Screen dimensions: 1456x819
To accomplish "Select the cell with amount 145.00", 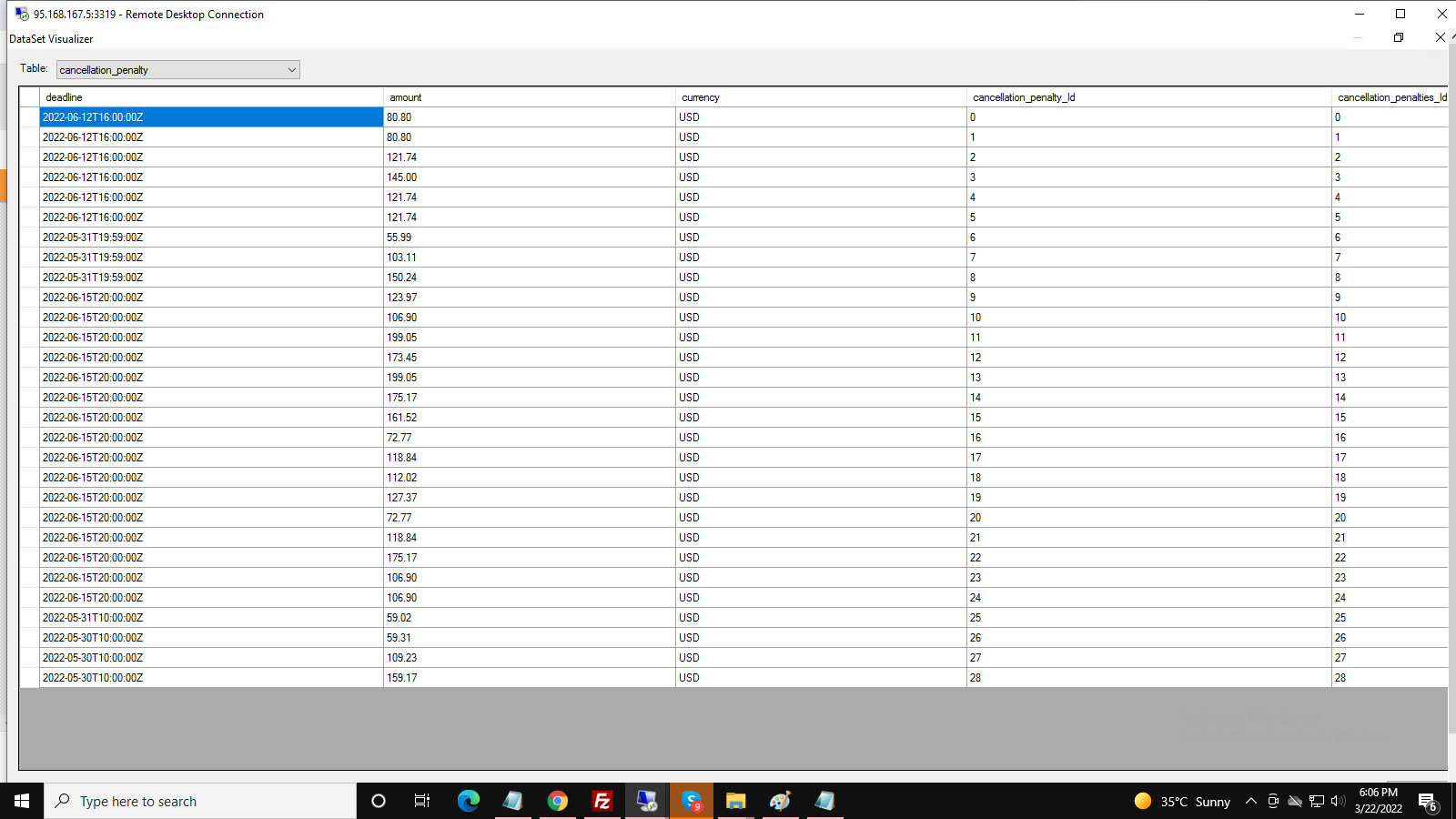I will point(529,177).
